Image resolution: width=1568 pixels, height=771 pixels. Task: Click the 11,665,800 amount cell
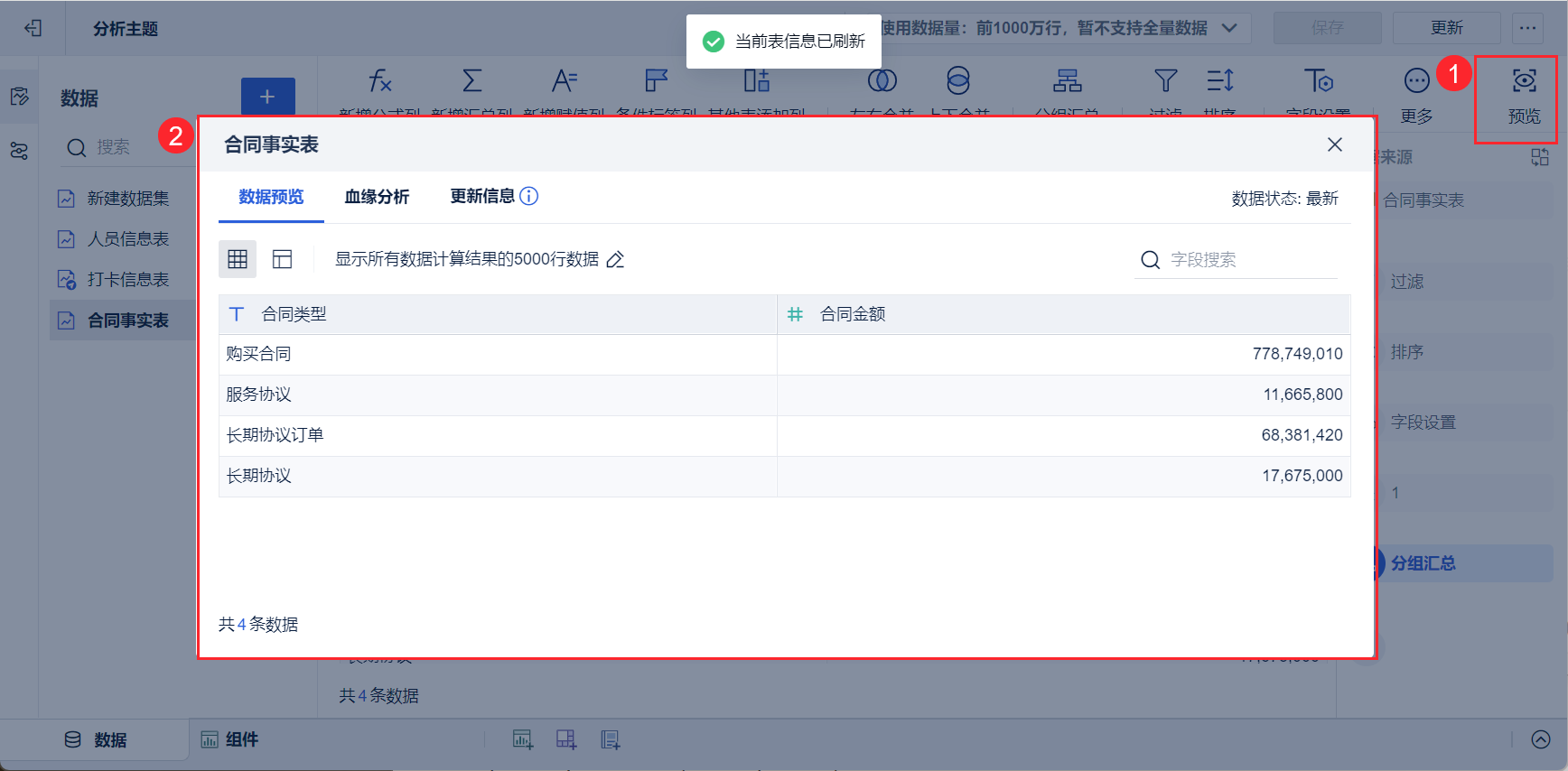point(1064,395)
